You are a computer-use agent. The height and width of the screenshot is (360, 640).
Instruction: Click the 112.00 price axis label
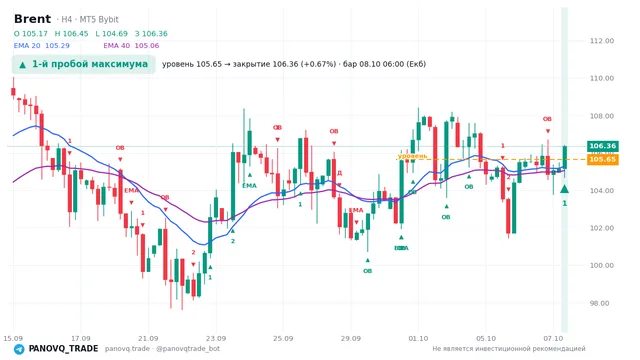602,41
